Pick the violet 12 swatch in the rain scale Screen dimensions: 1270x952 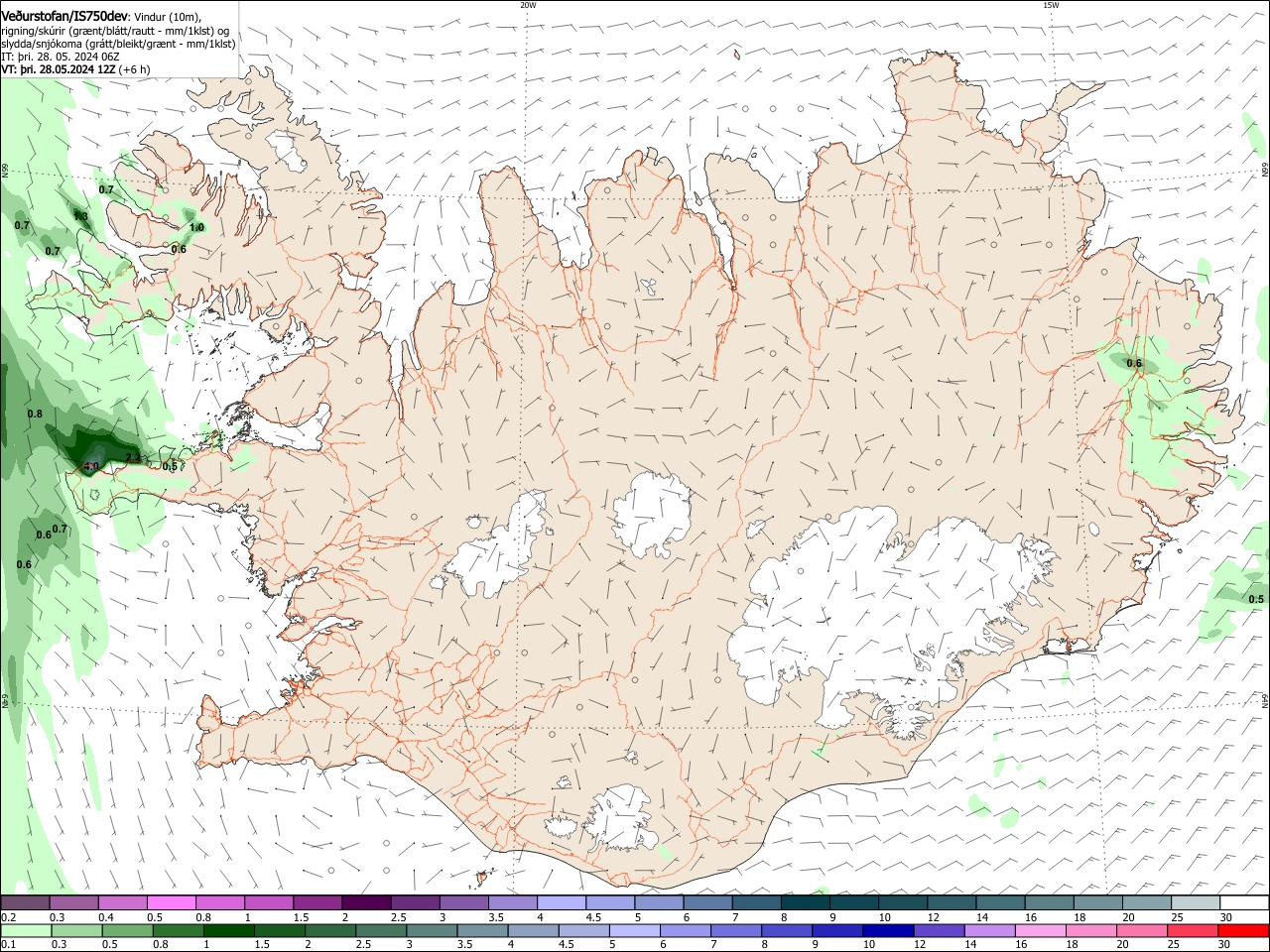pyautogui.click(x=939, y=930)
